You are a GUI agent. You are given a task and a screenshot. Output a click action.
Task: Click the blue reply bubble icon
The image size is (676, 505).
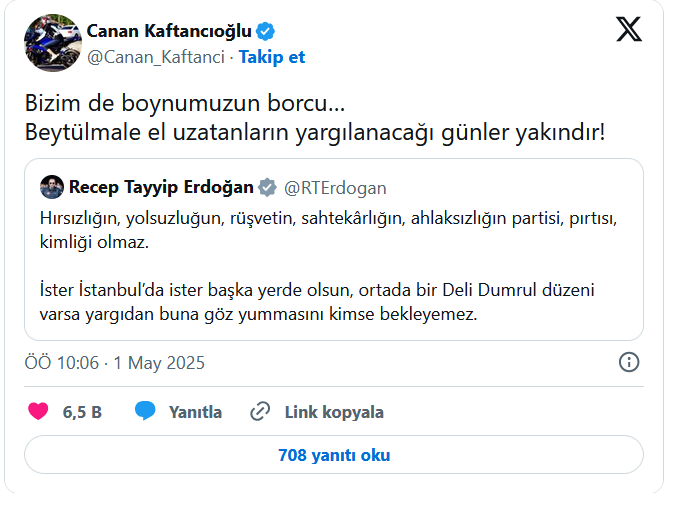146,411
